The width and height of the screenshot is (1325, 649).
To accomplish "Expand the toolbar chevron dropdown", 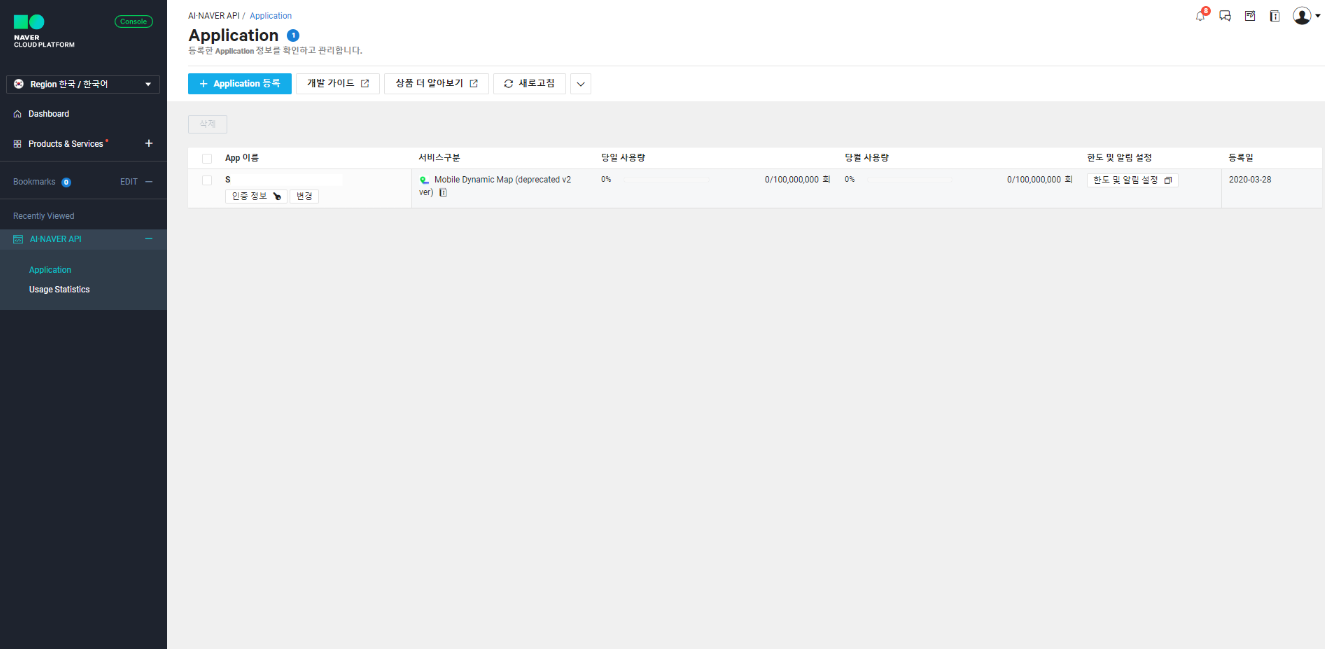I will (581, 84).
